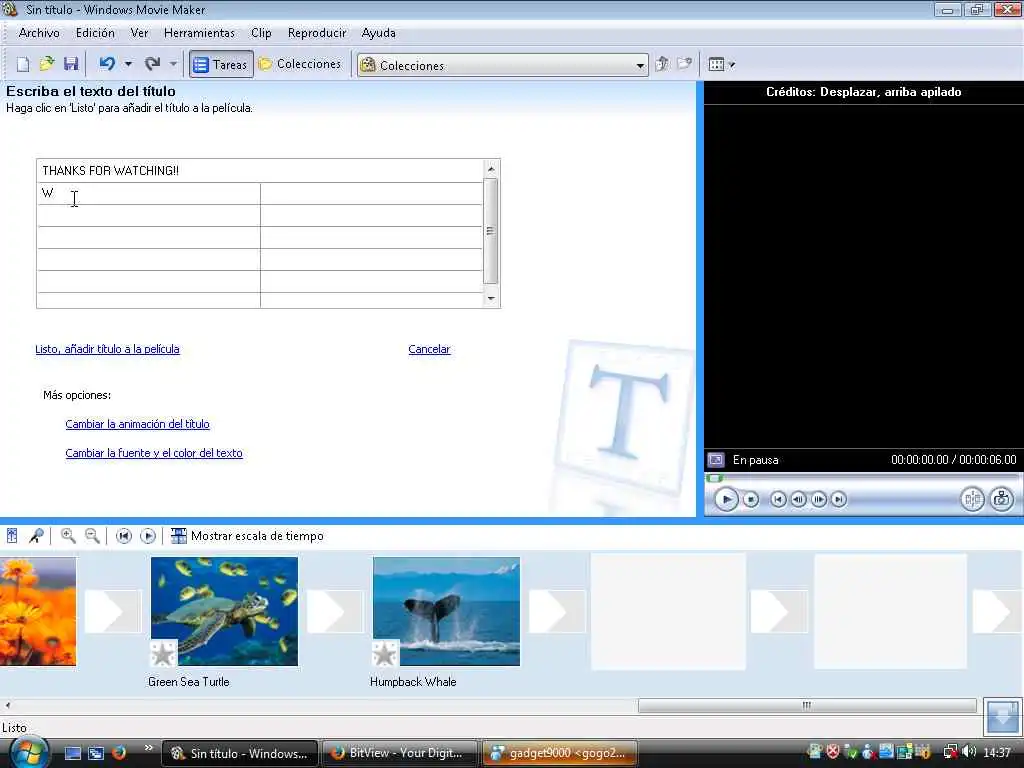Click the storyboard horizontal scrollbar thumb
The image size is (1024, 768).
pos(807,705)
